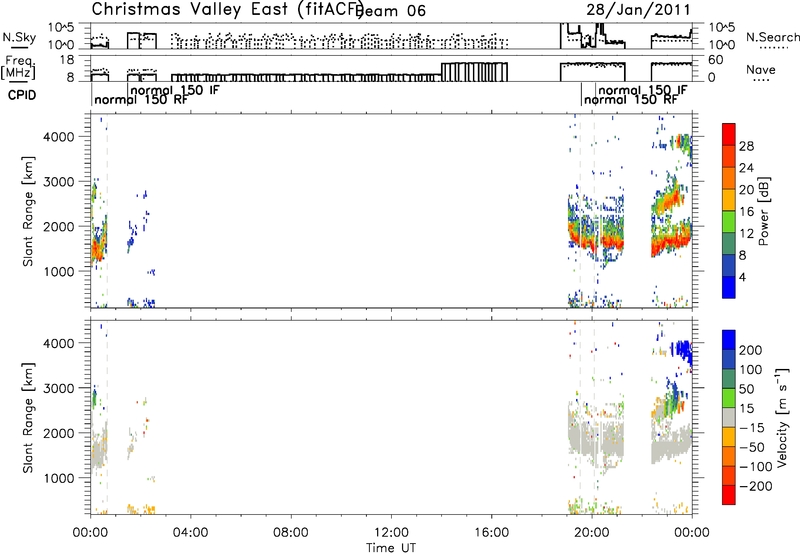Select the power colorbar near value 28
The image size is (800, 554).
tap(729, 146)
